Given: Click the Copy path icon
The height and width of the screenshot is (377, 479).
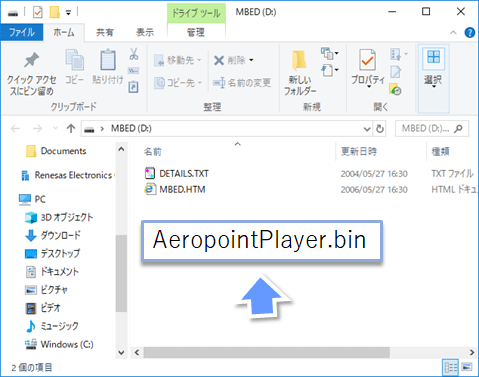Looking at the screenshot, I should click(x=134, y=71).
